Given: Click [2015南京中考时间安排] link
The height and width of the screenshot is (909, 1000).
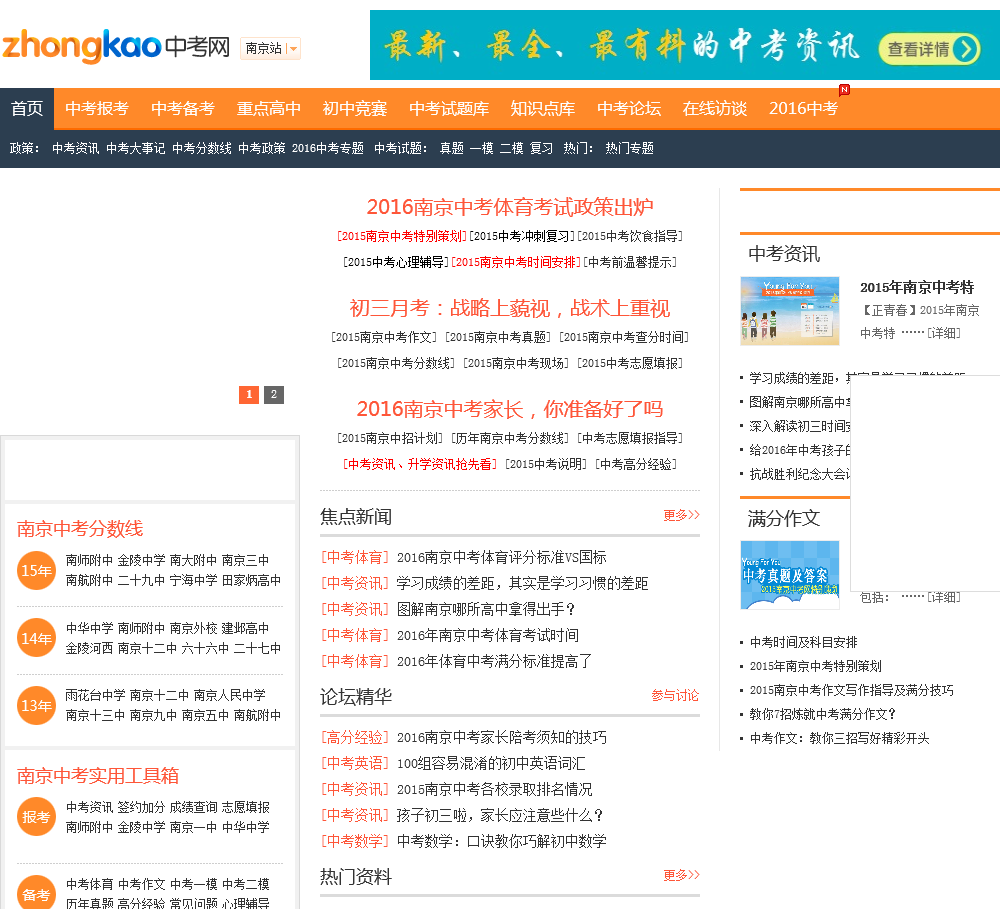Looking at the screenshot, I should pyautogui.click(x=516, y=262).
